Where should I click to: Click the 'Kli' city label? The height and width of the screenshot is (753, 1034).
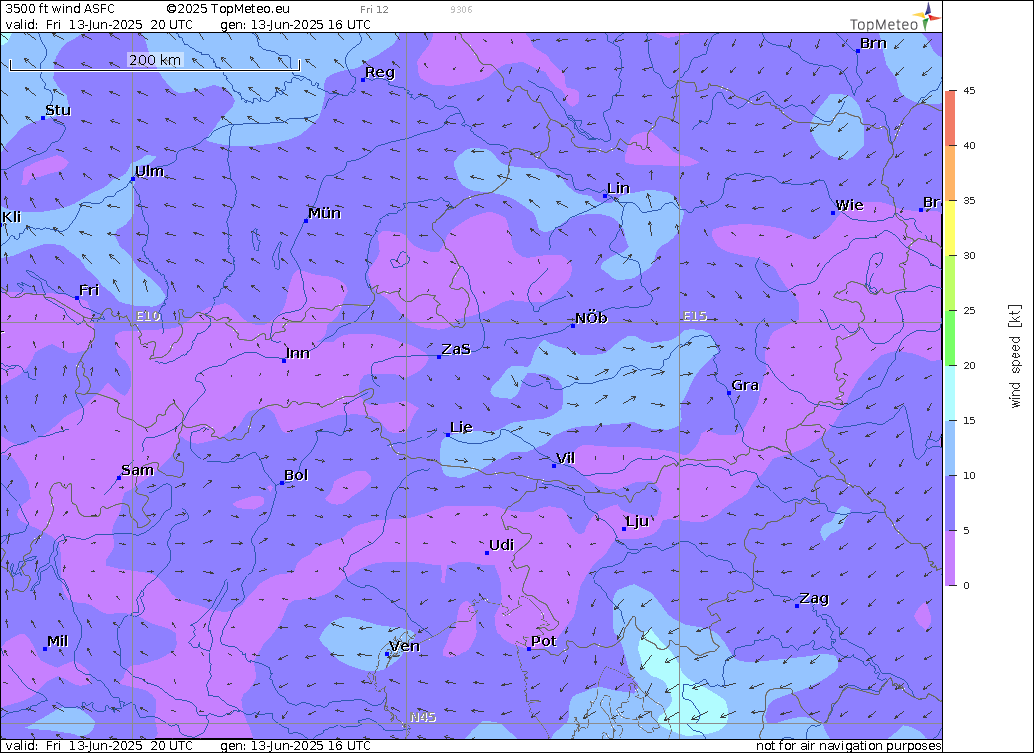[x=11, y=217]
